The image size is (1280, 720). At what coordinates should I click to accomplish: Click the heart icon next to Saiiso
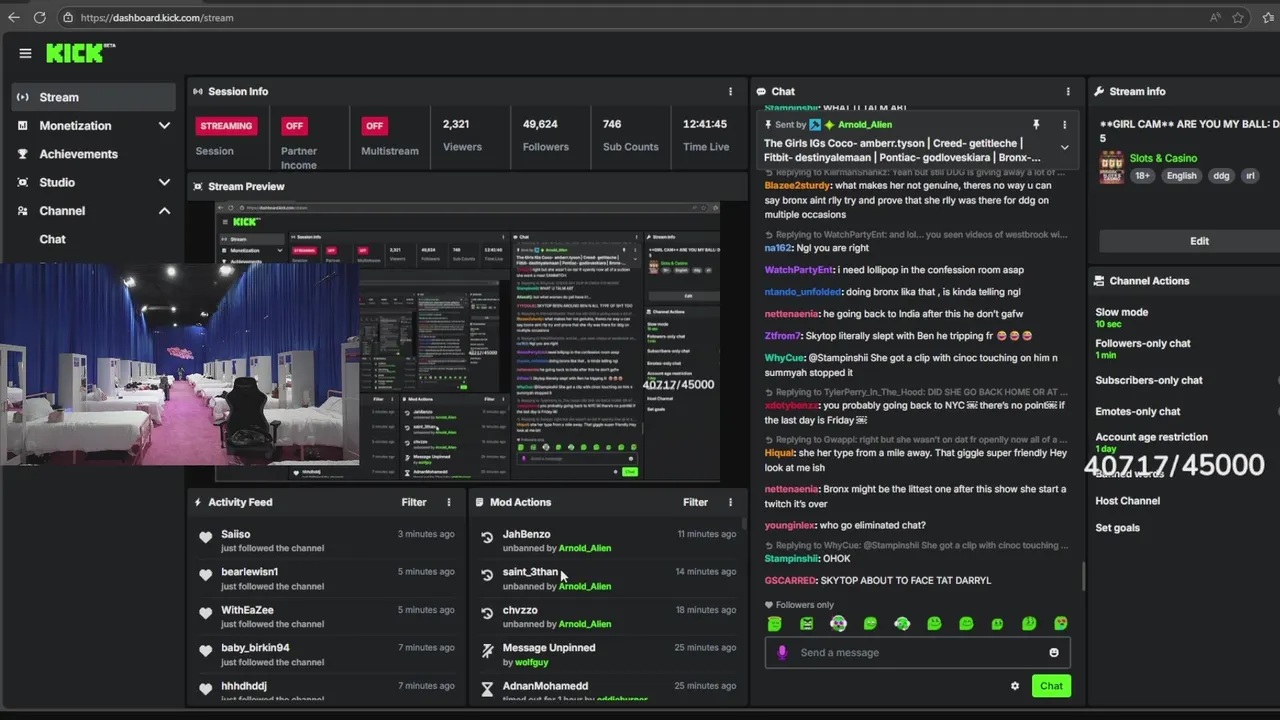click(x=206, y=538)
